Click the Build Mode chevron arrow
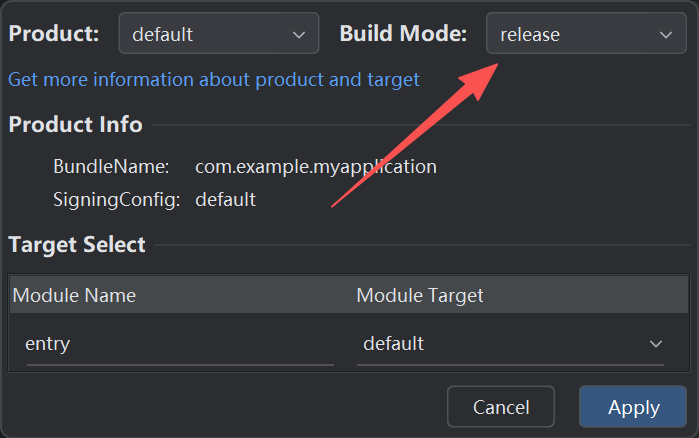The image size is (699, 438). pyautogui.click(x=666, y=35)
